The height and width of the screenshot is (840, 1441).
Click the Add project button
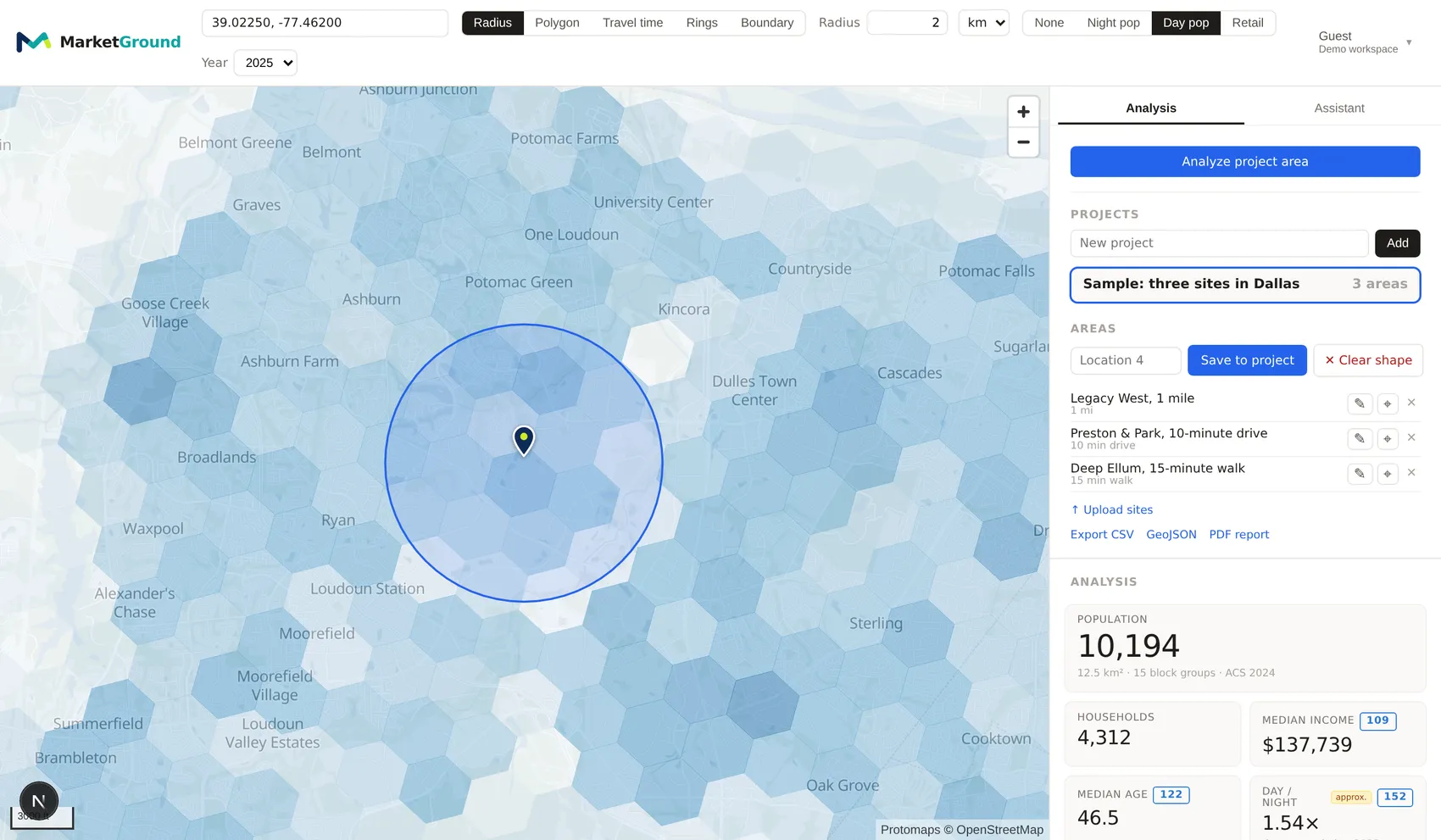(1398, 243)
